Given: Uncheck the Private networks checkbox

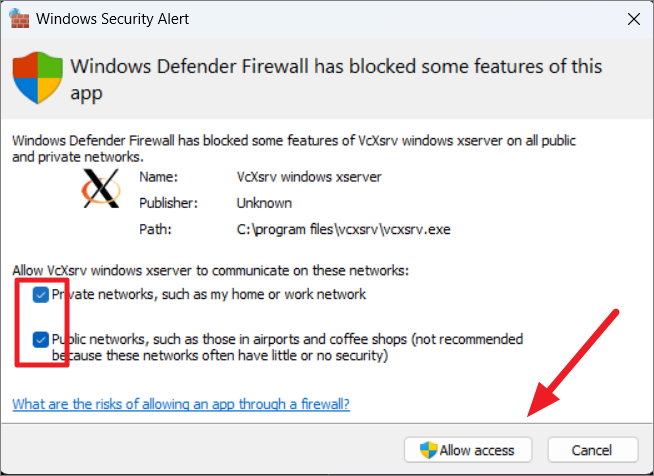Looking at the screenshot, I should click(40, 295).
